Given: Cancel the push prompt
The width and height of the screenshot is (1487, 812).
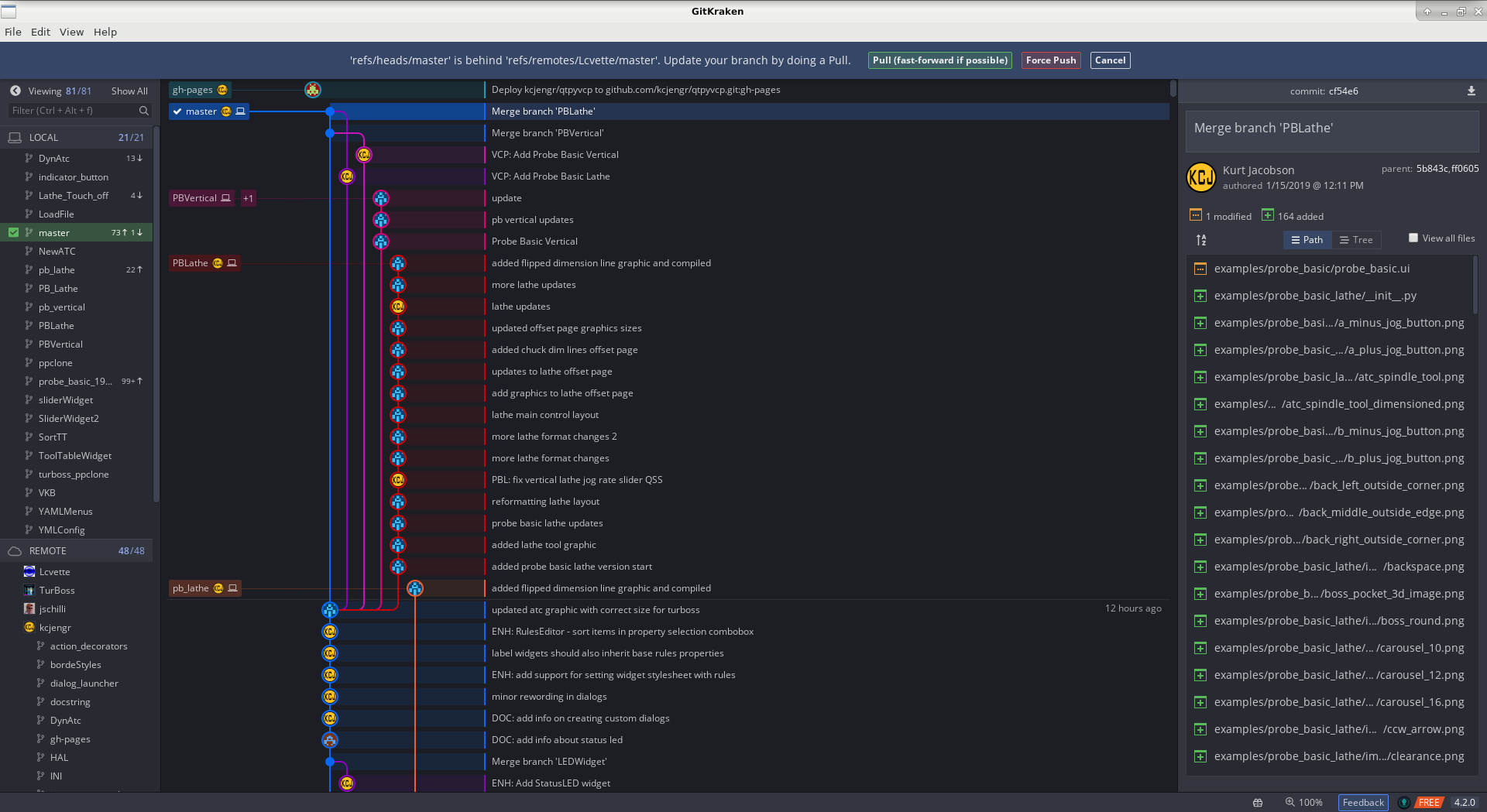Looking at the screenshot, I should [x=1110, y=60].
